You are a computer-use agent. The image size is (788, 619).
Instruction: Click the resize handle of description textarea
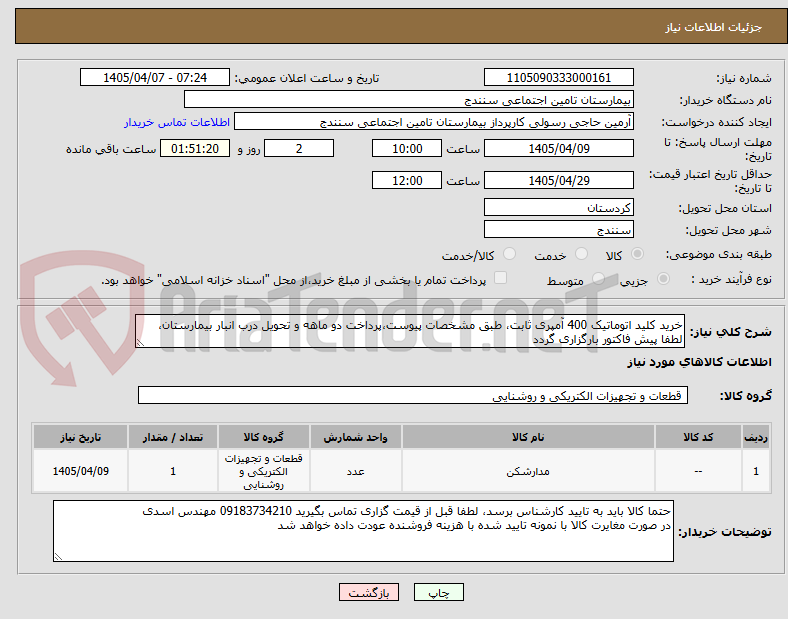(140, 343)
